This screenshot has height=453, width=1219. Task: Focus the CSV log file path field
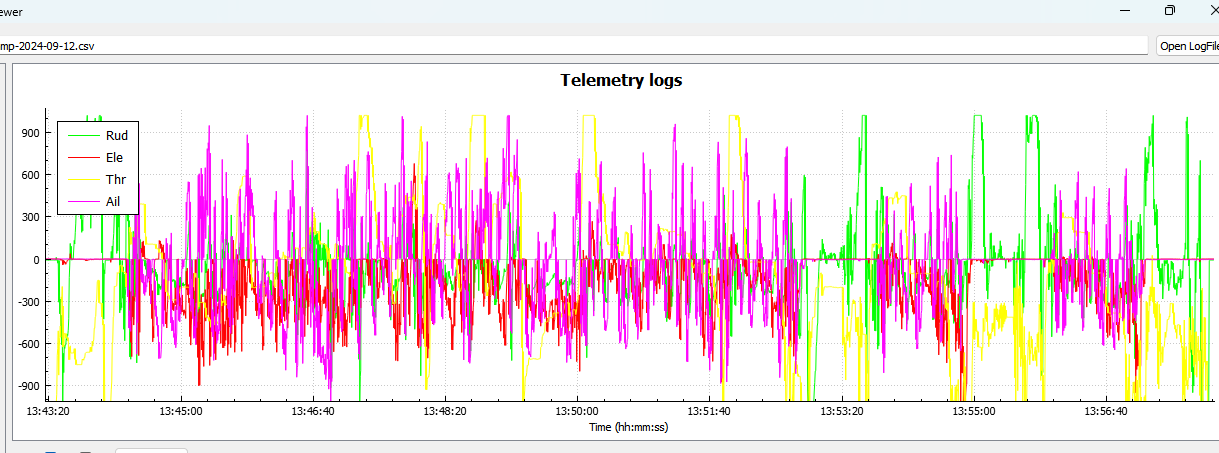pyautogui.click(x=570, y=46)
